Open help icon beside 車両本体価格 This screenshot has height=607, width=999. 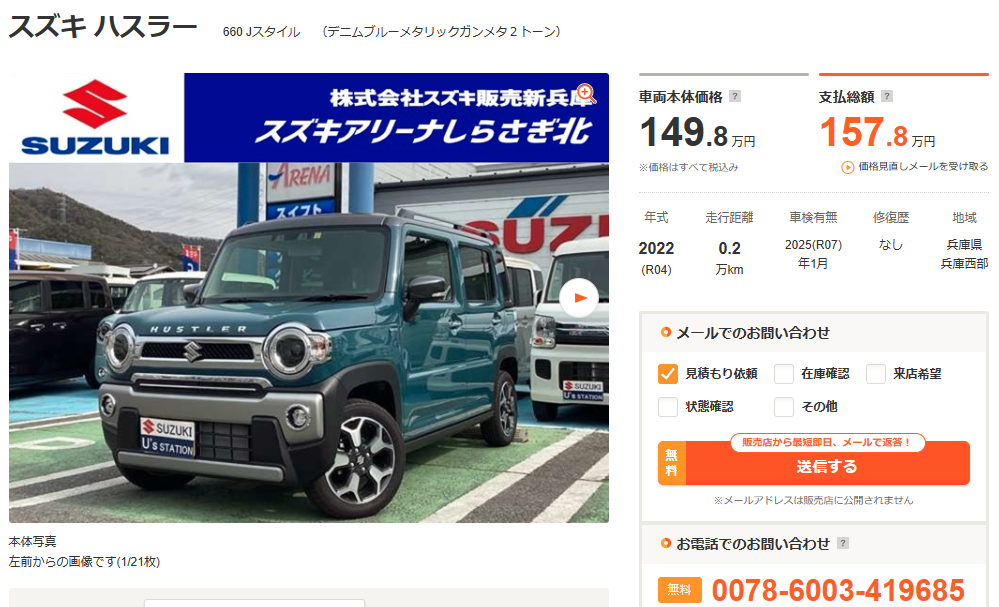point(735,96)
